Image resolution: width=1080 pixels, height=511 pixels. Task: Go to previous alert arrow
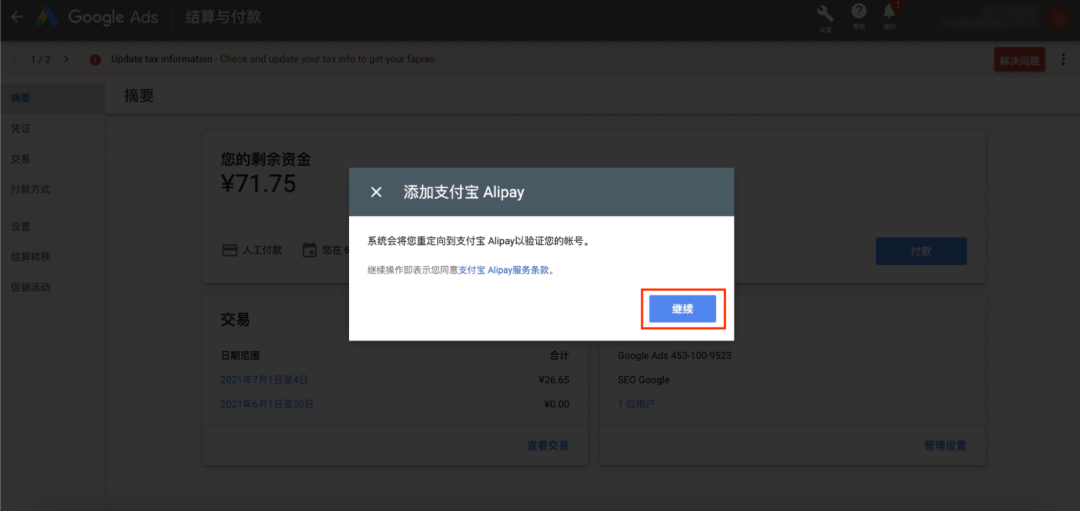(x=15, y=60)
